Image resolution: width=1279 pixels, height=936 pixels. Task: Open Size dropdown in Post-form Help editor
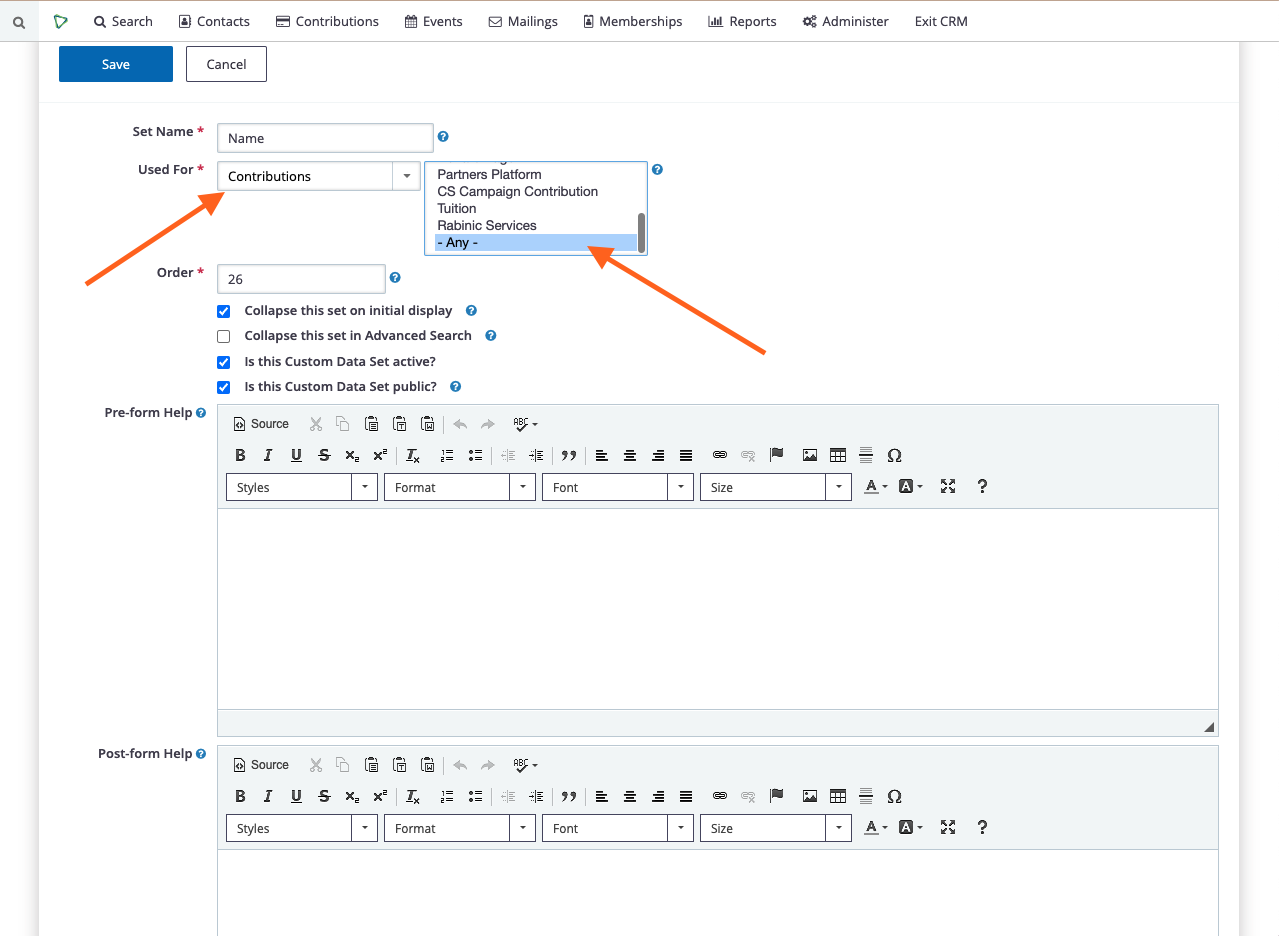click(x=776, y=828)
